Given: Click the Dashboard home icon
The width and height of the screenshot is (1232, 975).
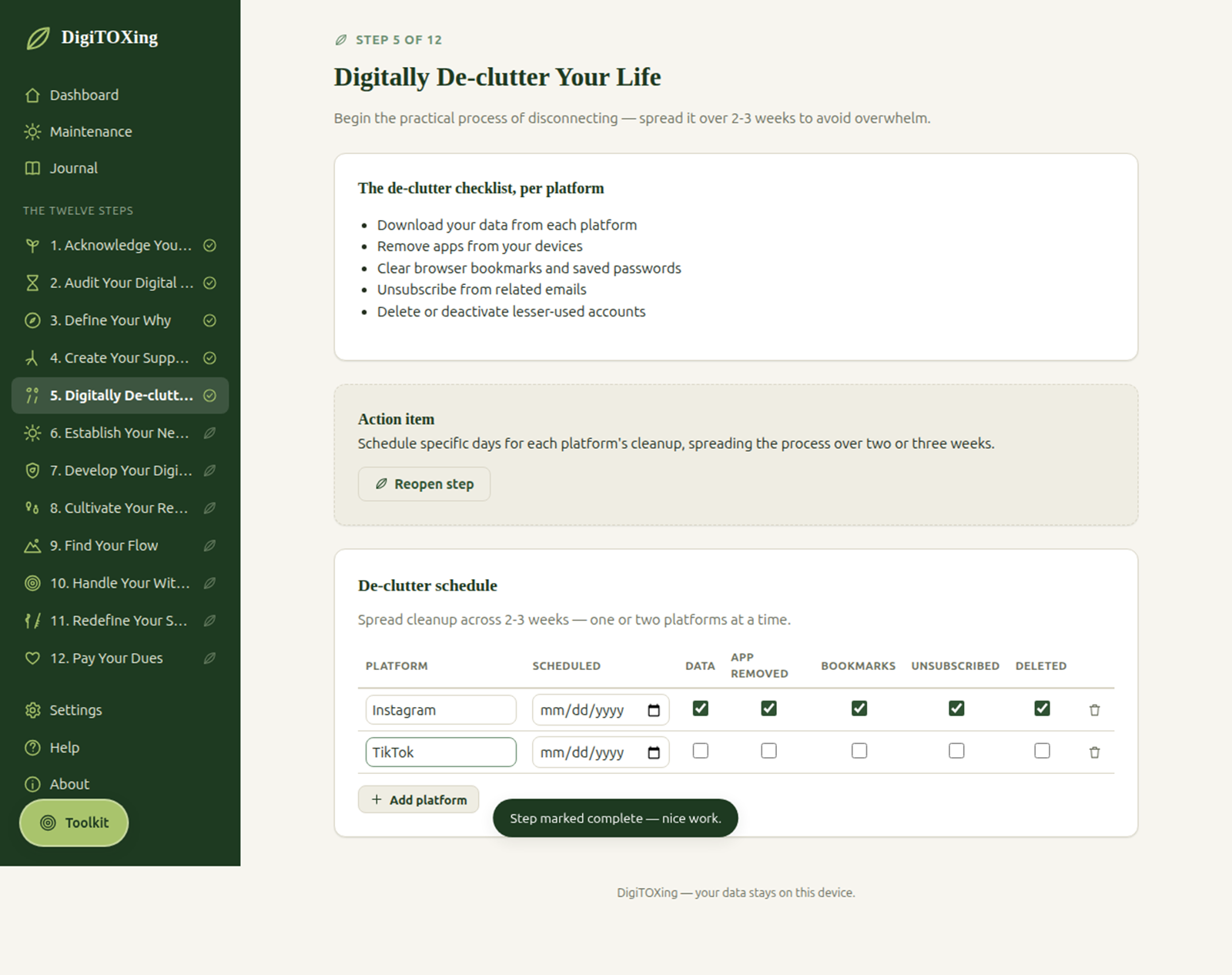Looking at the screenshot, I should click(x=32, y=95).
